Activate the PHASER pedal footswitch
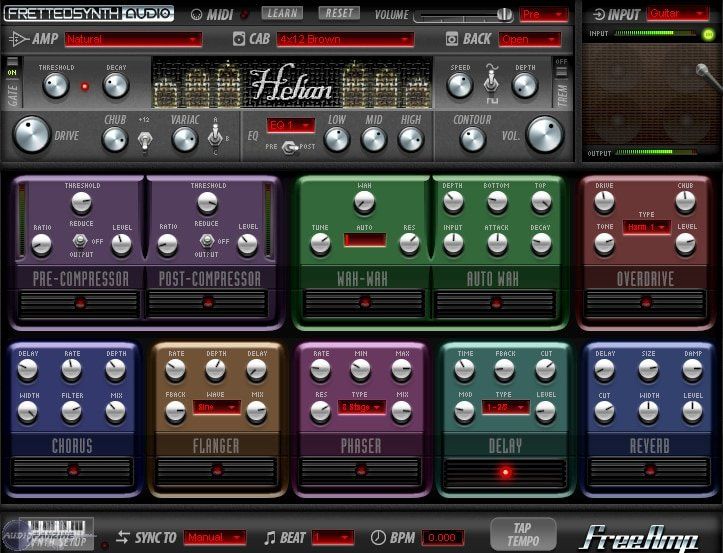Screen dimensions: 723x553 [361, 471]
